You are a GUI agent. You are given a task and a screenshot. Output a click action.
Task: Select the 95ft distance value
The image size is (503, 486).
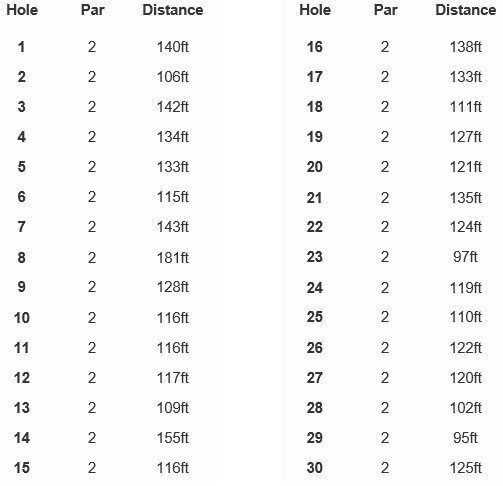click(x=465, y=438)
